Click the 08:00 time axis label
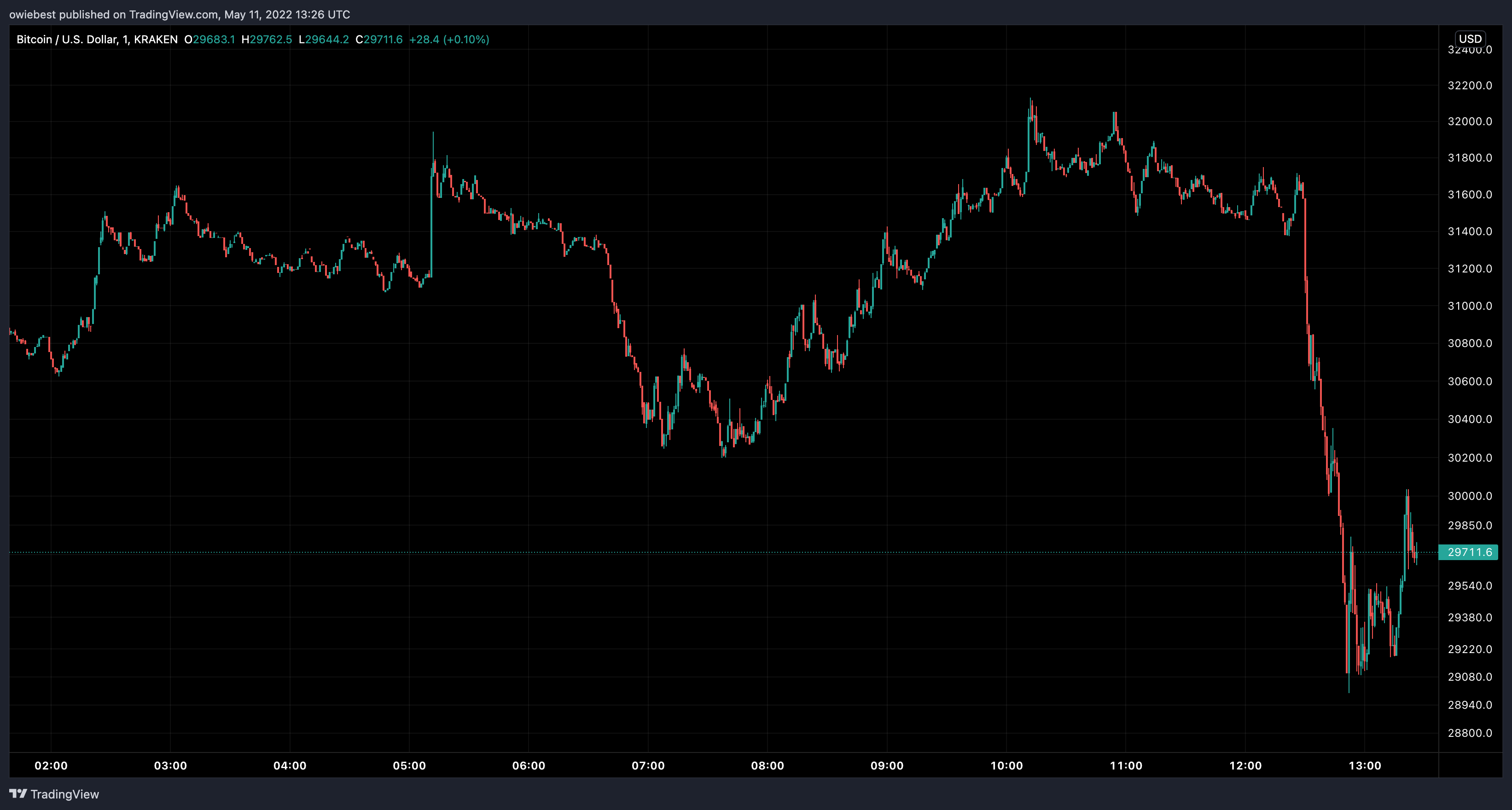Image resolution: width=1512 pixels, height=810 pixels. click(x=768, y=765)
